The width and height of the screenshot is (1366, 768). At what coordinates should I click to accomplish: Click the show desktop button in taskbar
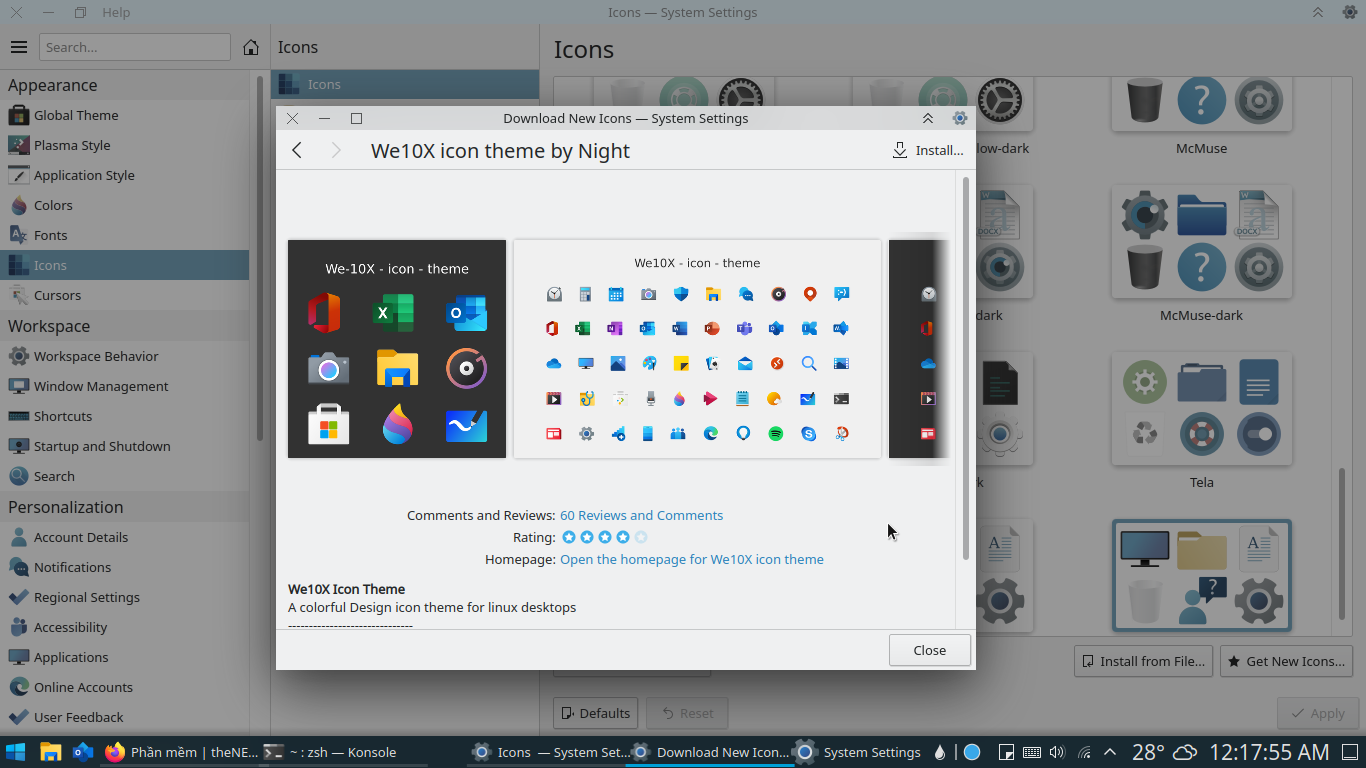pos(1350,752)
